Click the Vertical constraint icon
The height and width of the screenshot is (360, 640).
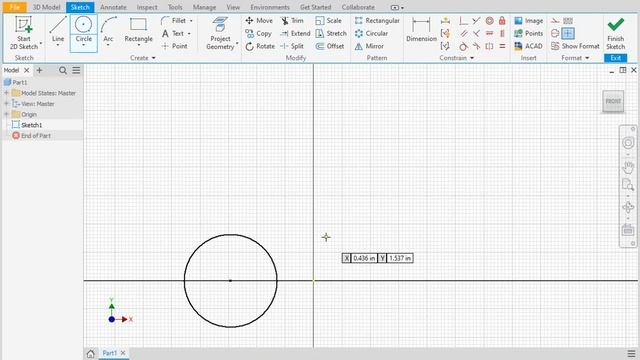tap(502, 33)
